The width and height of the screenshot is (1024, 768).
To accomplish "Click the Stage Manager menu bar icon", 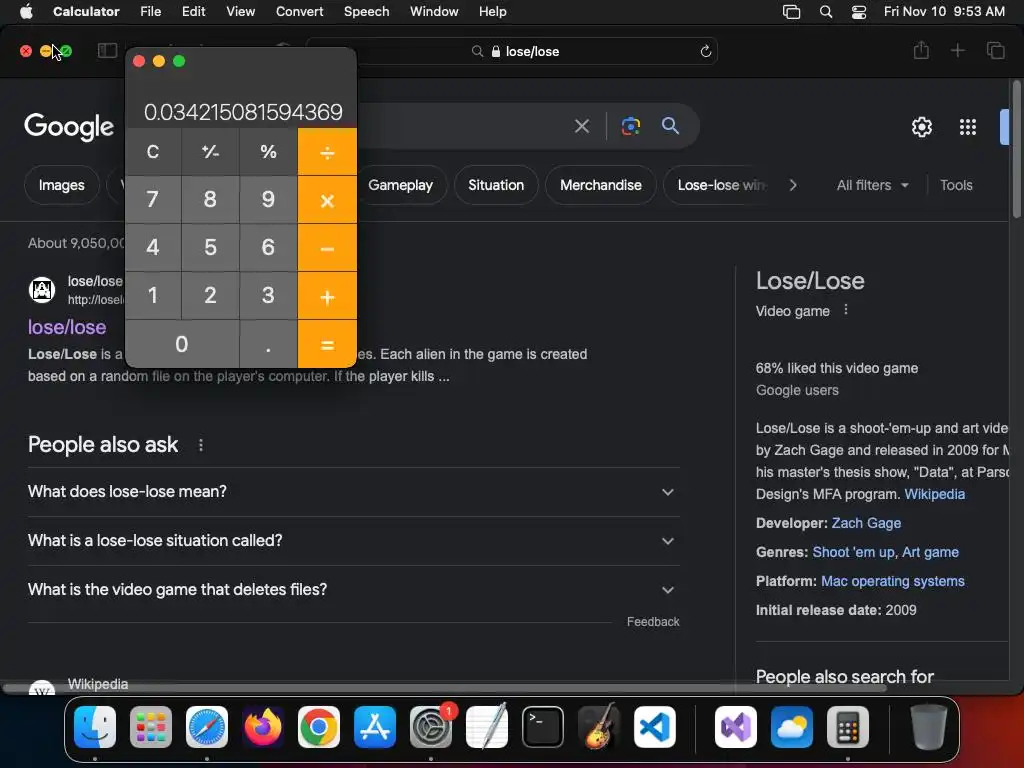I will point(792,12).
